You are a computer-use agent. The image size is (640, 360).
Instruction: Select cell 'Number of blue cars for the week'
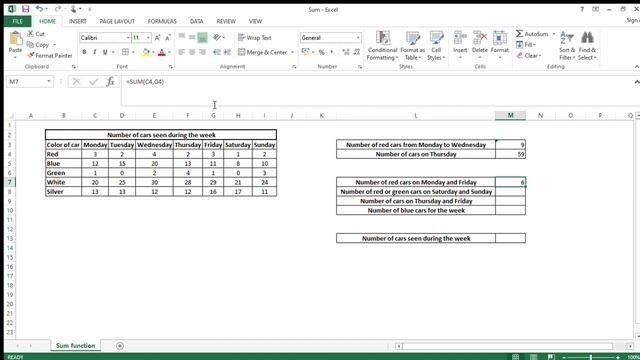pos(416,211)
